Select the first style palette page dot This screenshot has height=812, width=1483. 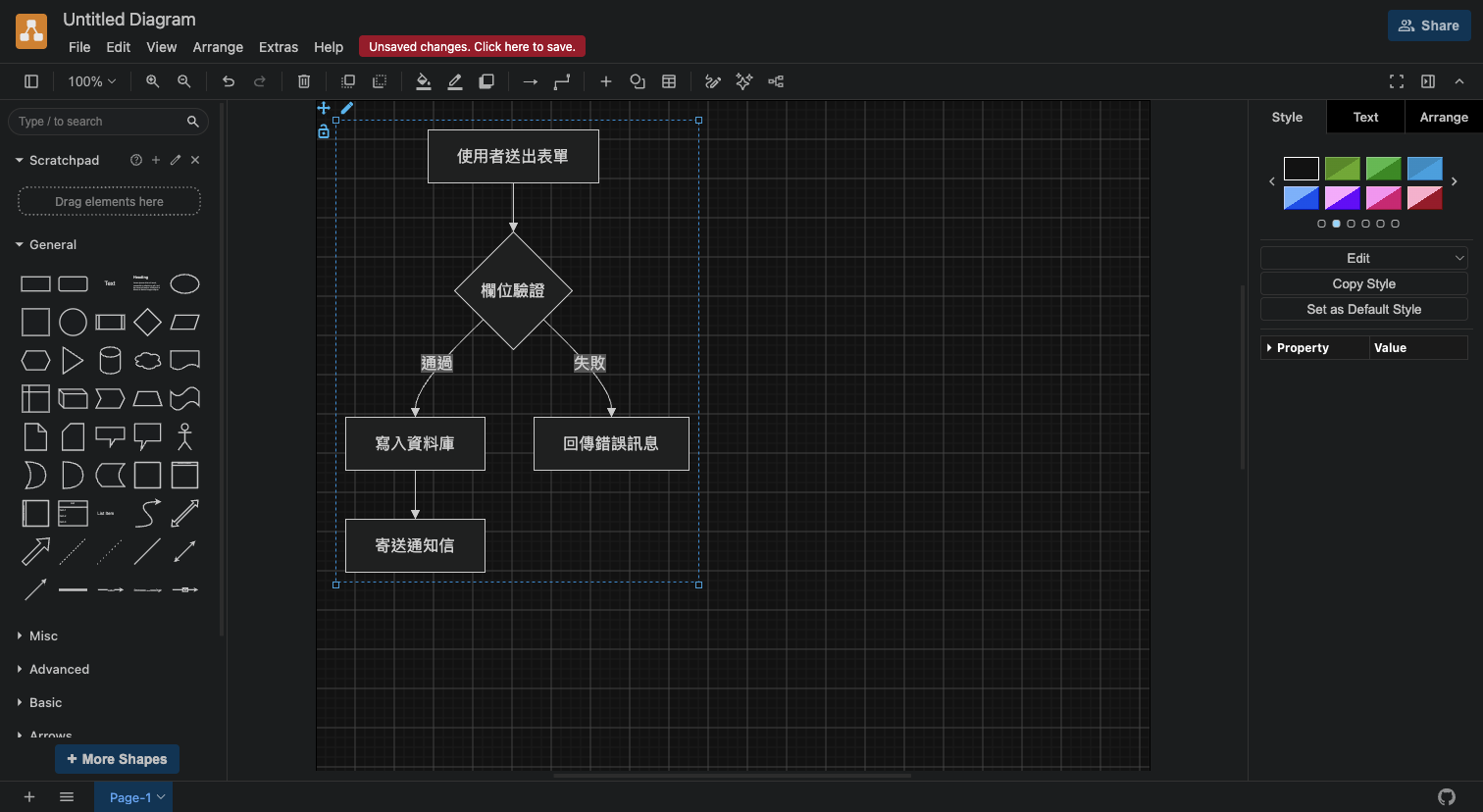(1321, 224)
